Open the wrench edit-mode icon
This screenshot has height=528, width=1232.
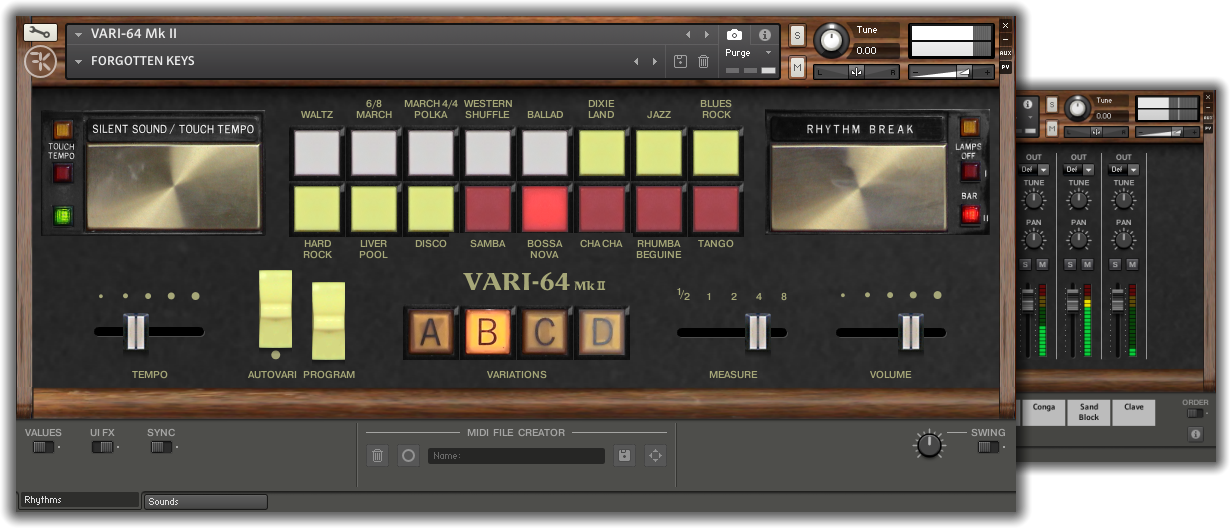click(x=40, y=32)
